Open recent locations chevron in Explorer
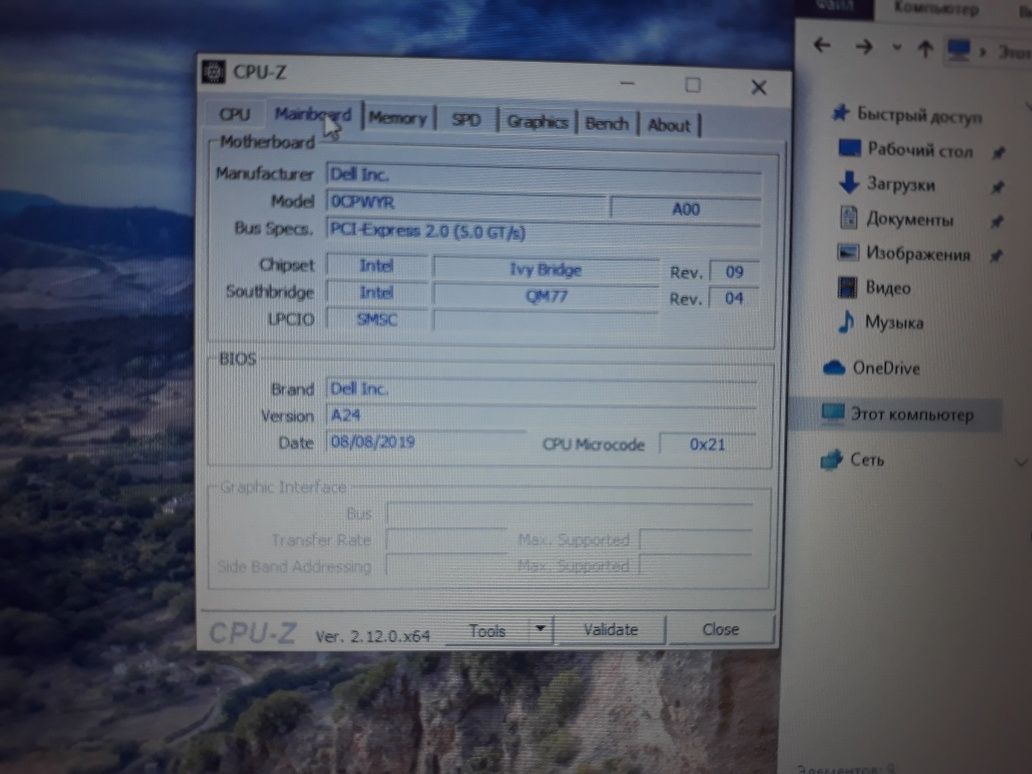This screenshot has width=1032, height=774. 896,47
